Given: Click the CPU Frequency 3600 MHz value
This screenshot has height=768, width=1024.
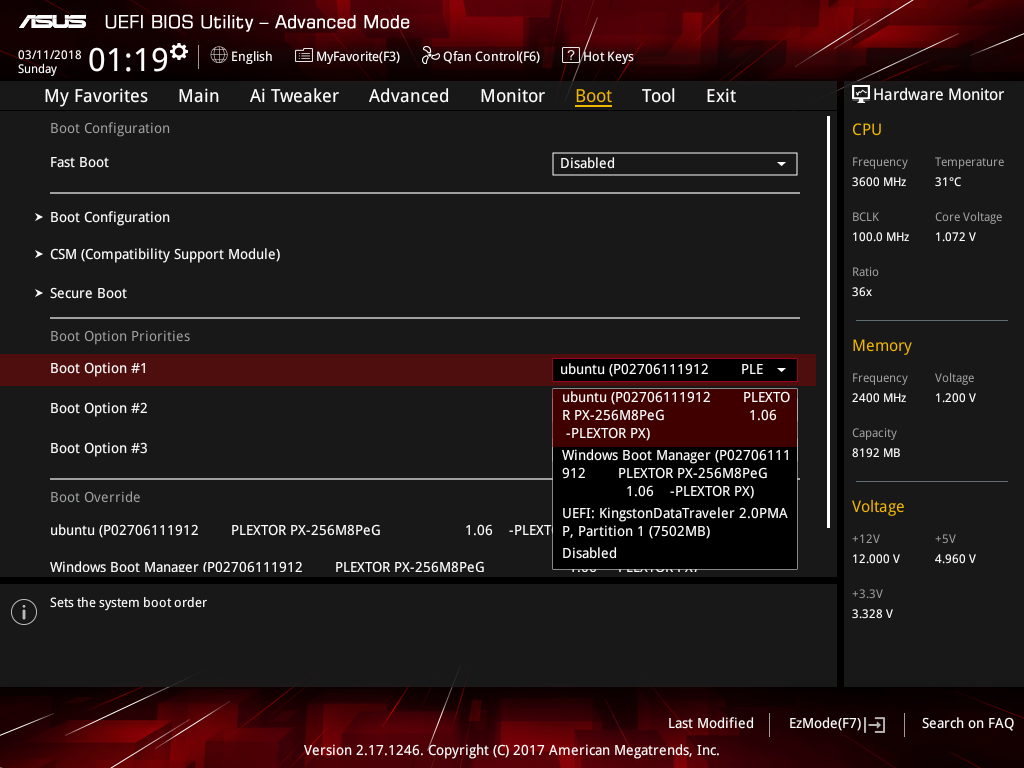Looking at the screenshot, I should tap(878, 182).
